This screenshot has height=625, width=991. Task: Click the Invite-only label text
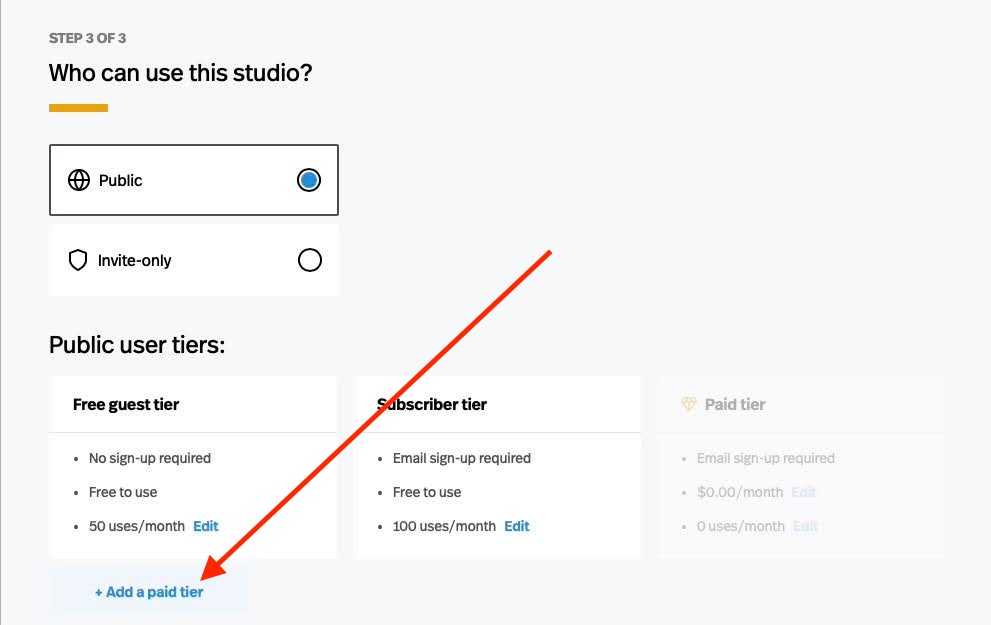tap(134, 261)
